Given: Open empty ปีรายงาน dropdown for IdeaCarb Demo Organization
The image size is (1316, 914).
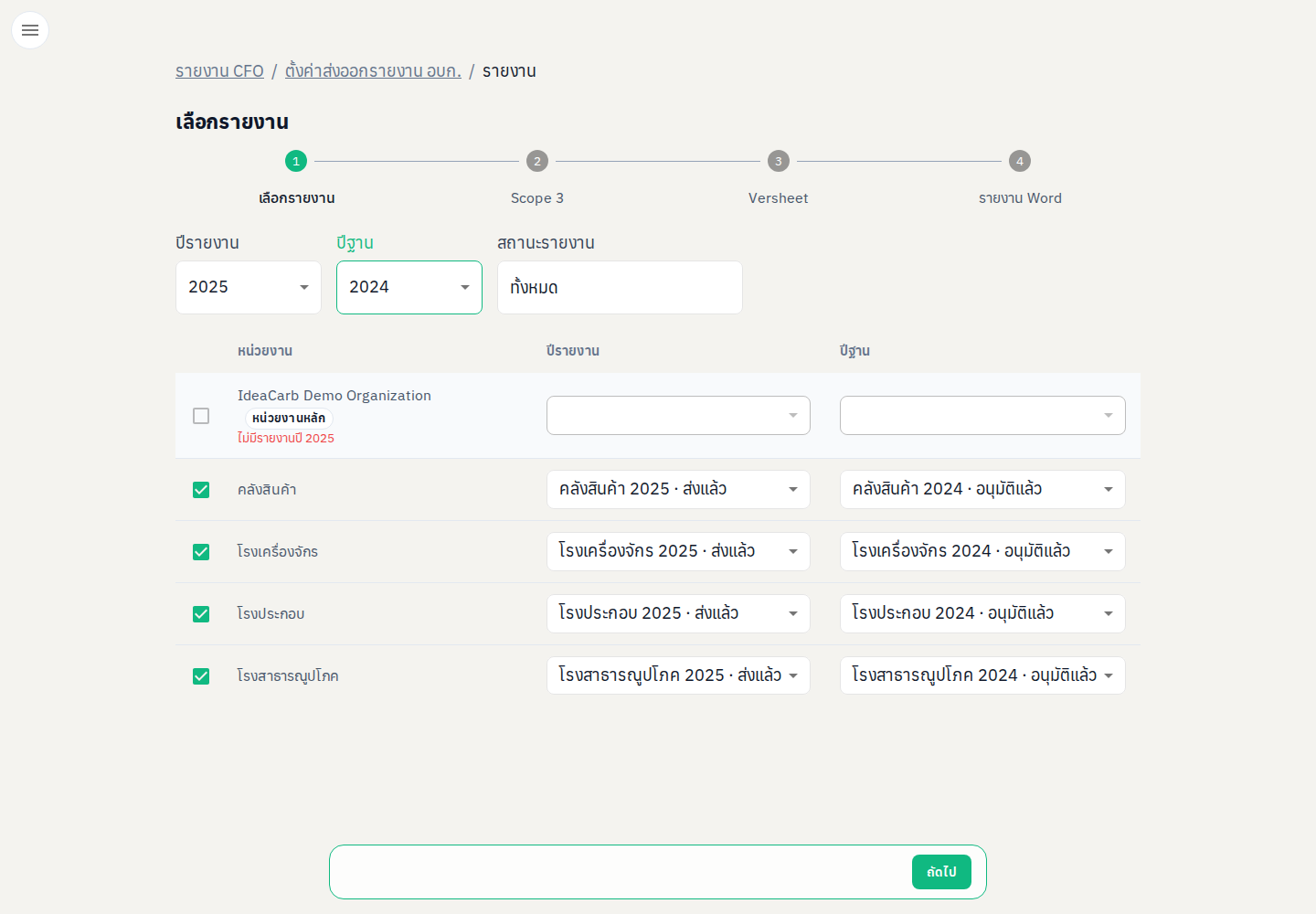Looking at the screenshot, I should click(678, 415).
